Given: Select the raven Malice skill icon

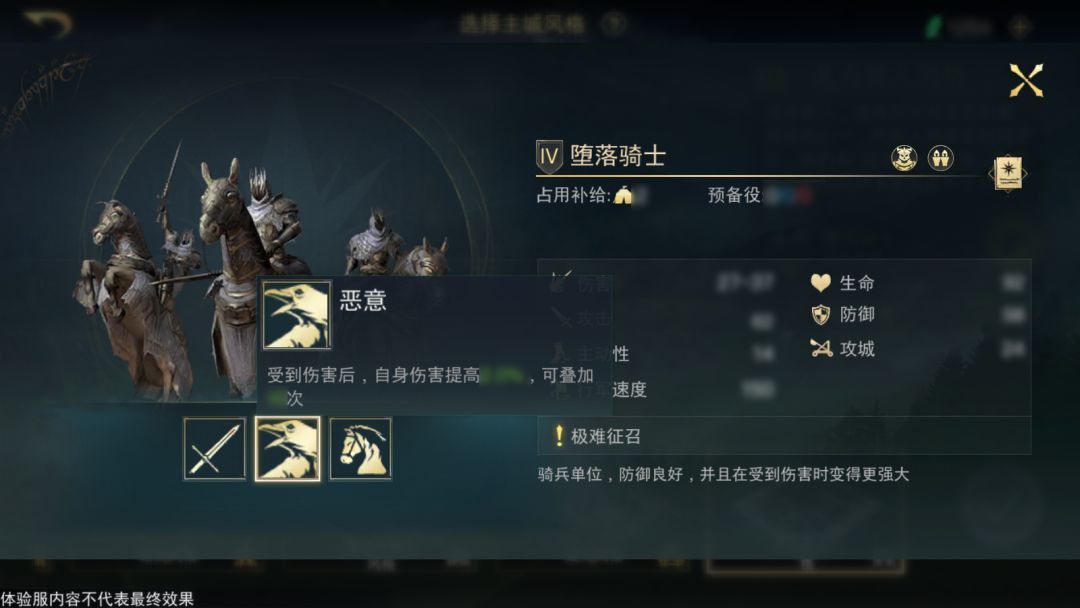Looking at the screenshot, I should [288, 448].
